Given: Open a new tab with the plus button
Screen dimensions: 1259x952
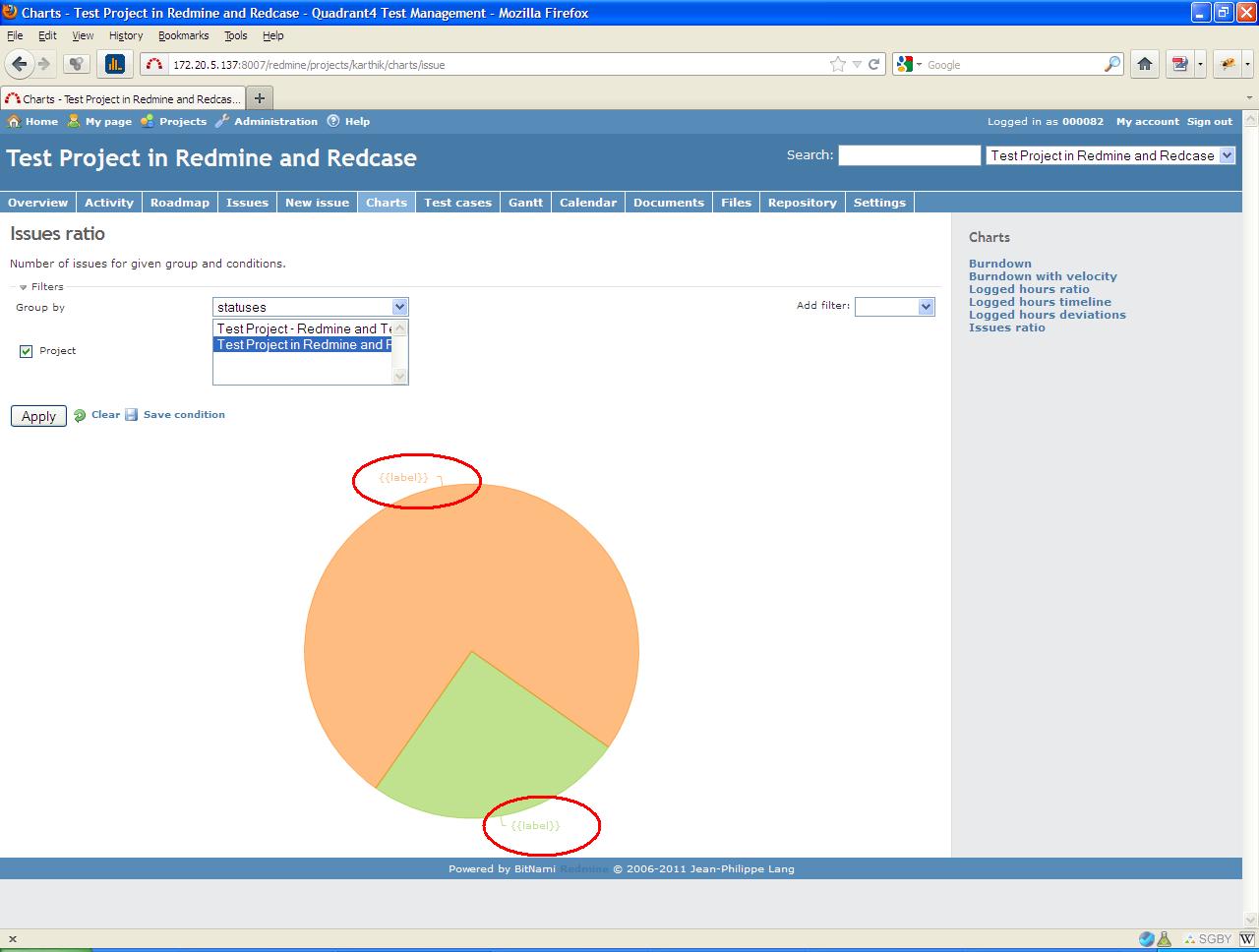Looking at the screenshot, I should point(260,98).
